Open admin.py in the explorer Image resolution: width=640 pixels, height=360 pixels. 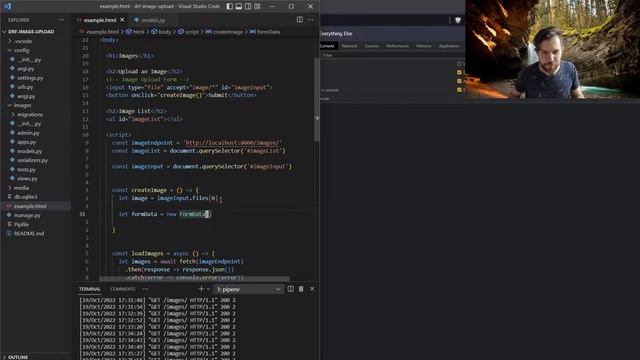(x=28, y=133)
